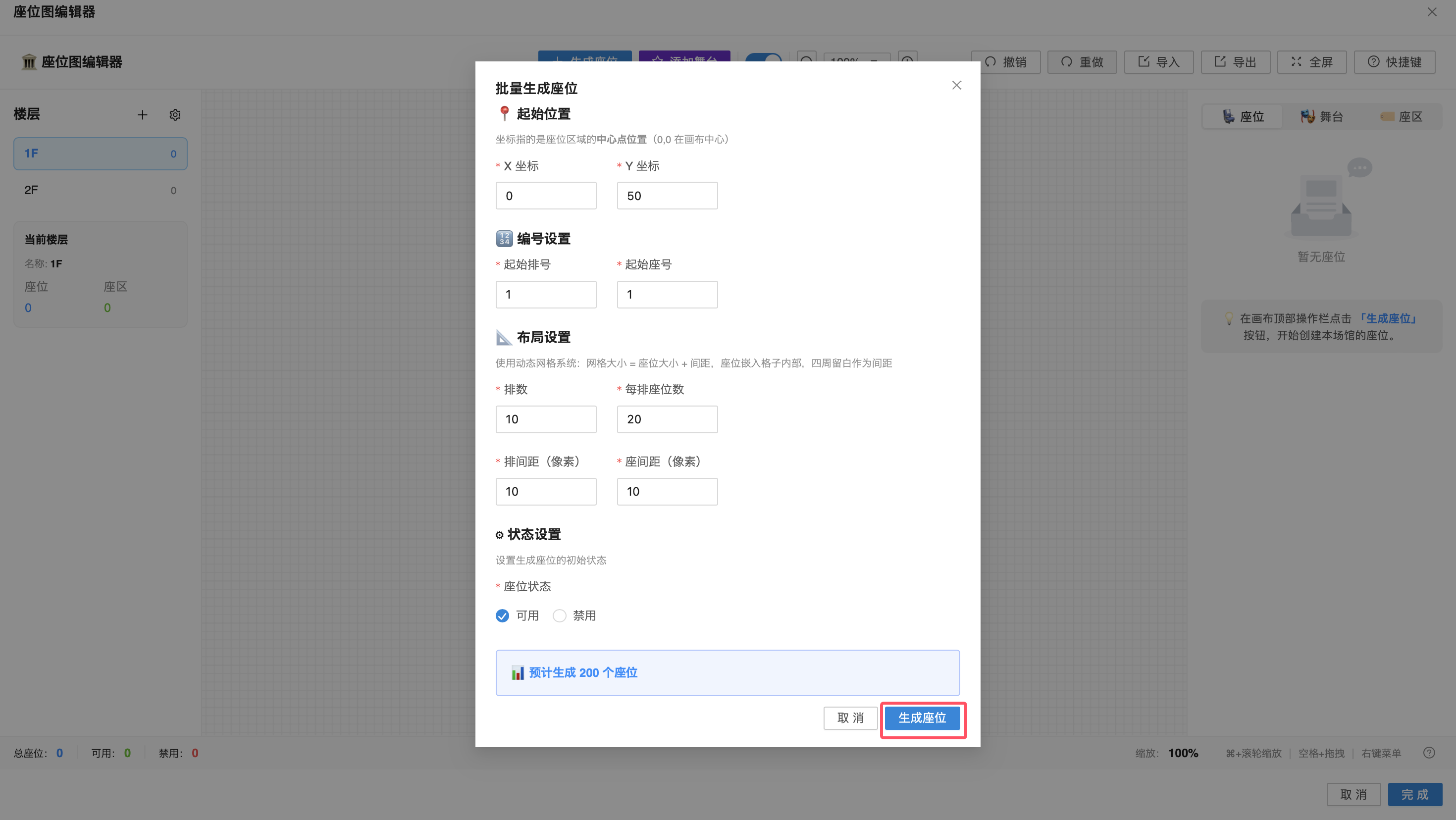Screen dimensions: 1456x820
Task: Click the 导出 export button
Action: [x=1235, y=62]
